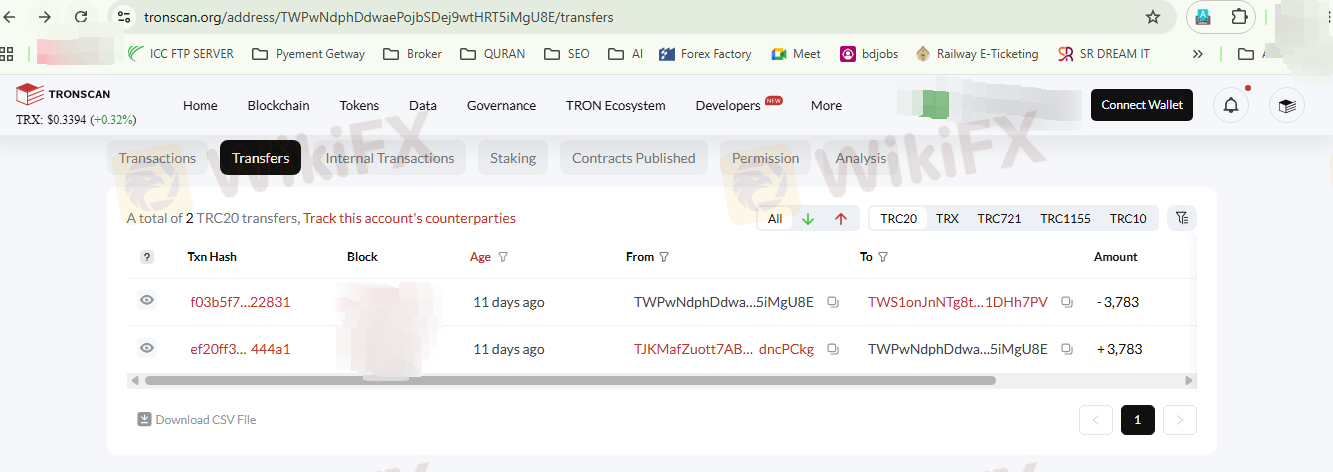Select the Transfers tab
1333x472 pixels.
(x=260, y=158)
